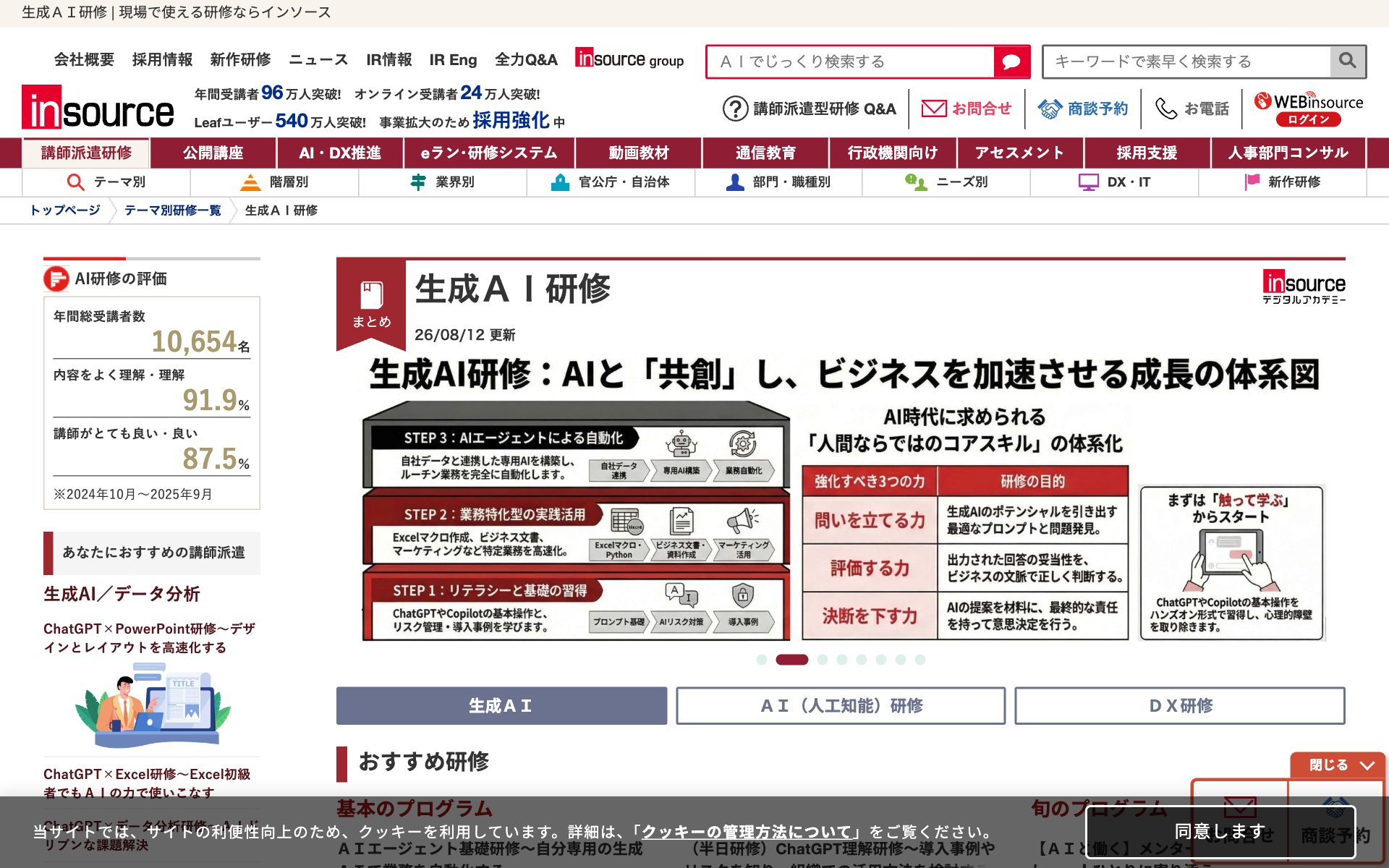Click the insource main logo
The width and height of the screenshot is (1389, 868).
98,108
